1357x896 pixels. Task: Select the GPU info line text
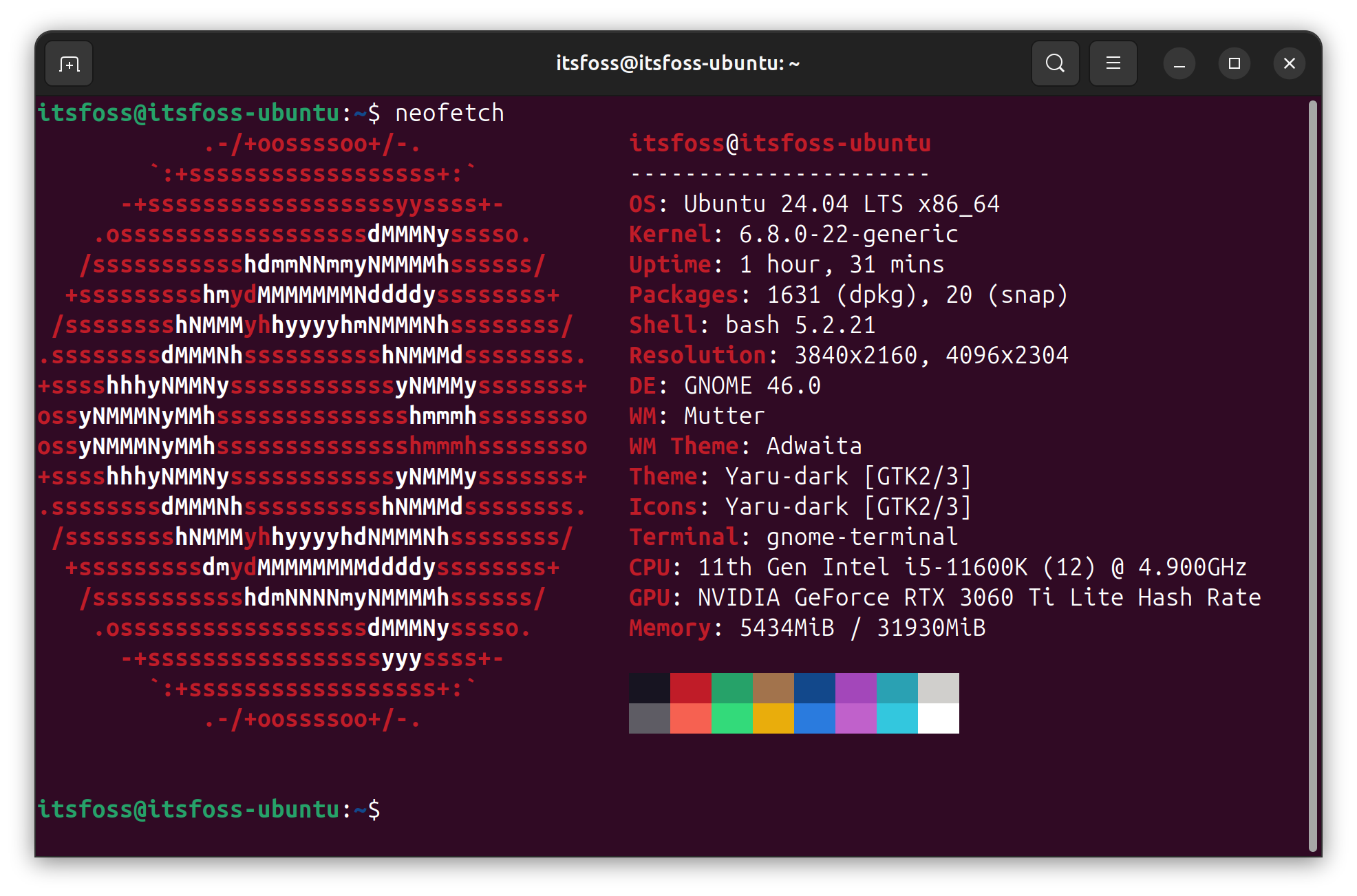click(943, 597)
